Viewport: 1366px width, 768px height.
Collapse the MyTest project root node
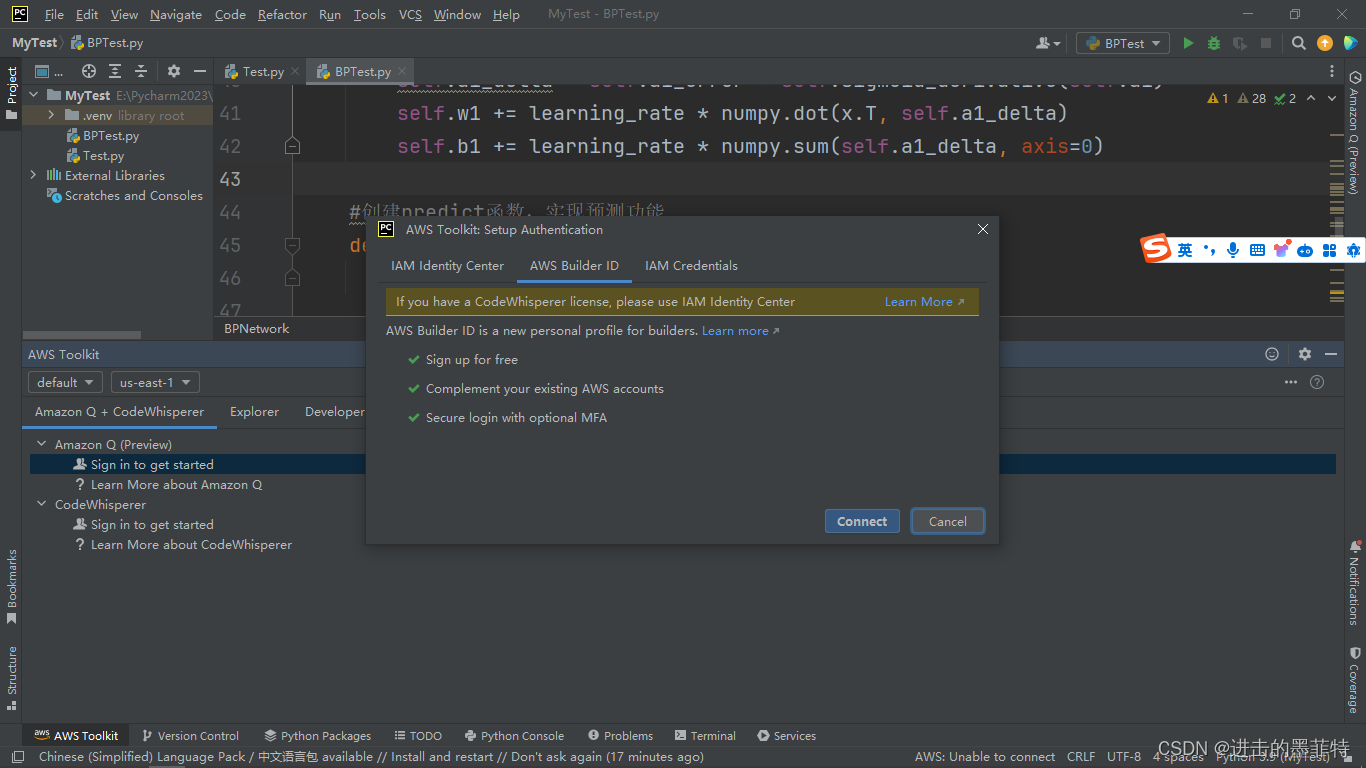(34, 95)
